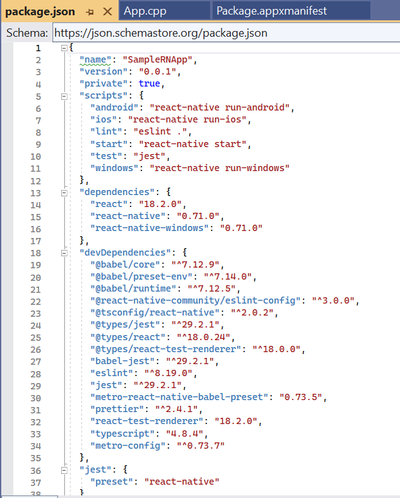Open the Package.appxmanifest tab

click(x=271, y=11)
